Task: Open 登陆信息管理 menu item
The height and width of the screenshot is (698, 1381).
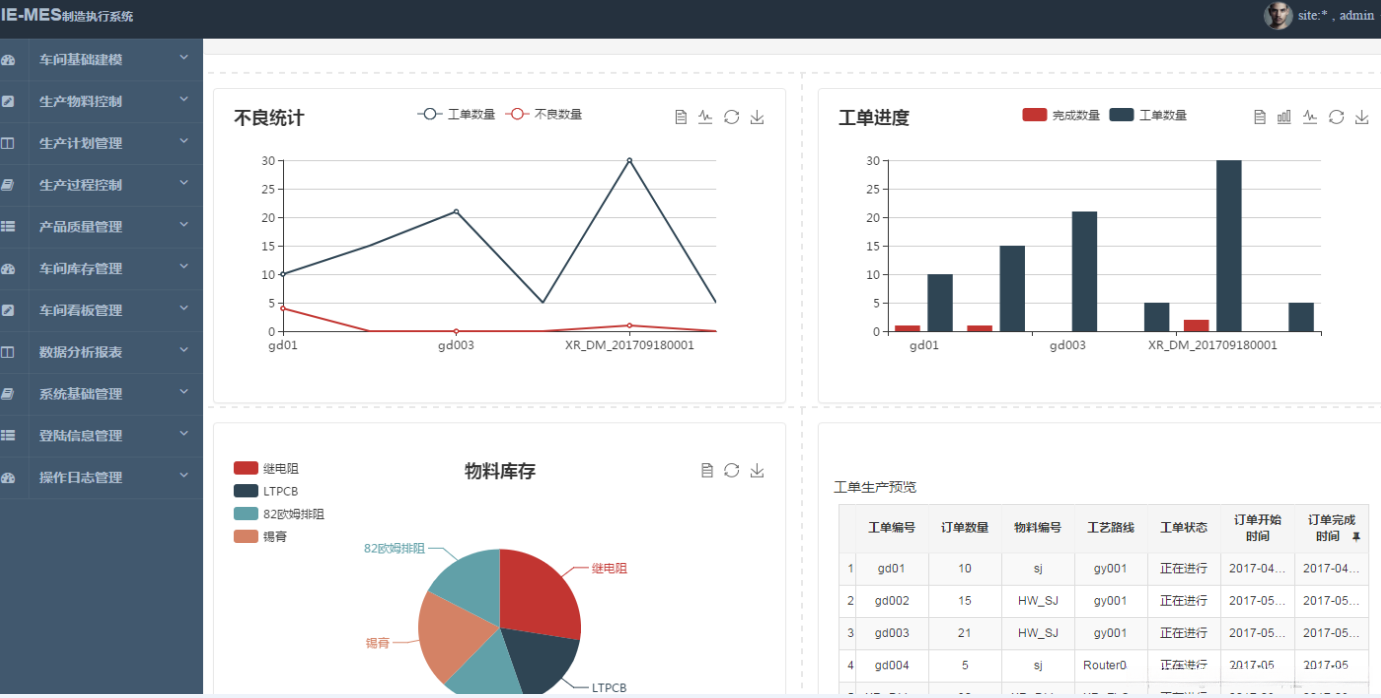Action: (x=101, y=436)
